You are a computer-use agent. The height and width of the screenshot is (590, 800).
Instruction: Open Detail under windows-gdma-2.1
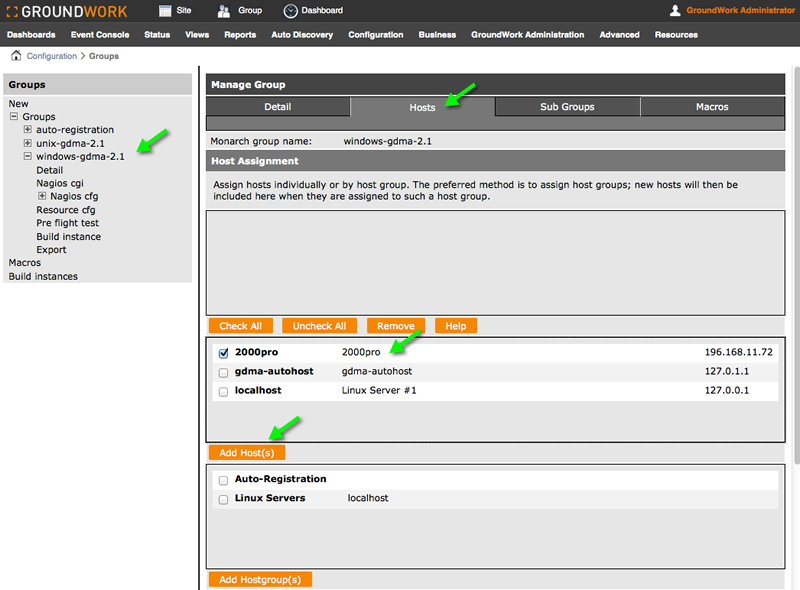coord(49,170)
